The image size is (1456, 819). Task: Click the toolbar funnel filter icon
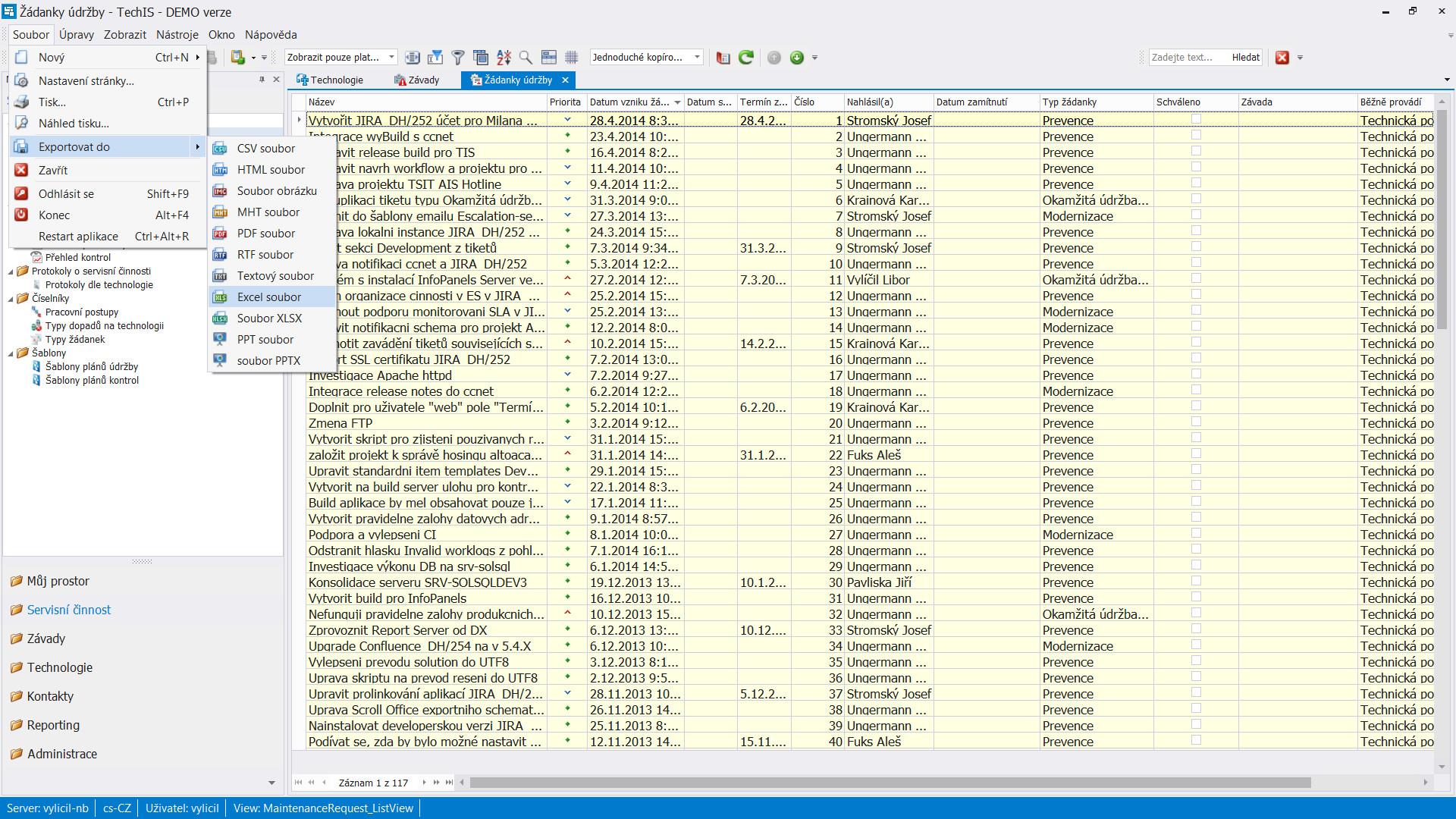click(x=458, y=57)
